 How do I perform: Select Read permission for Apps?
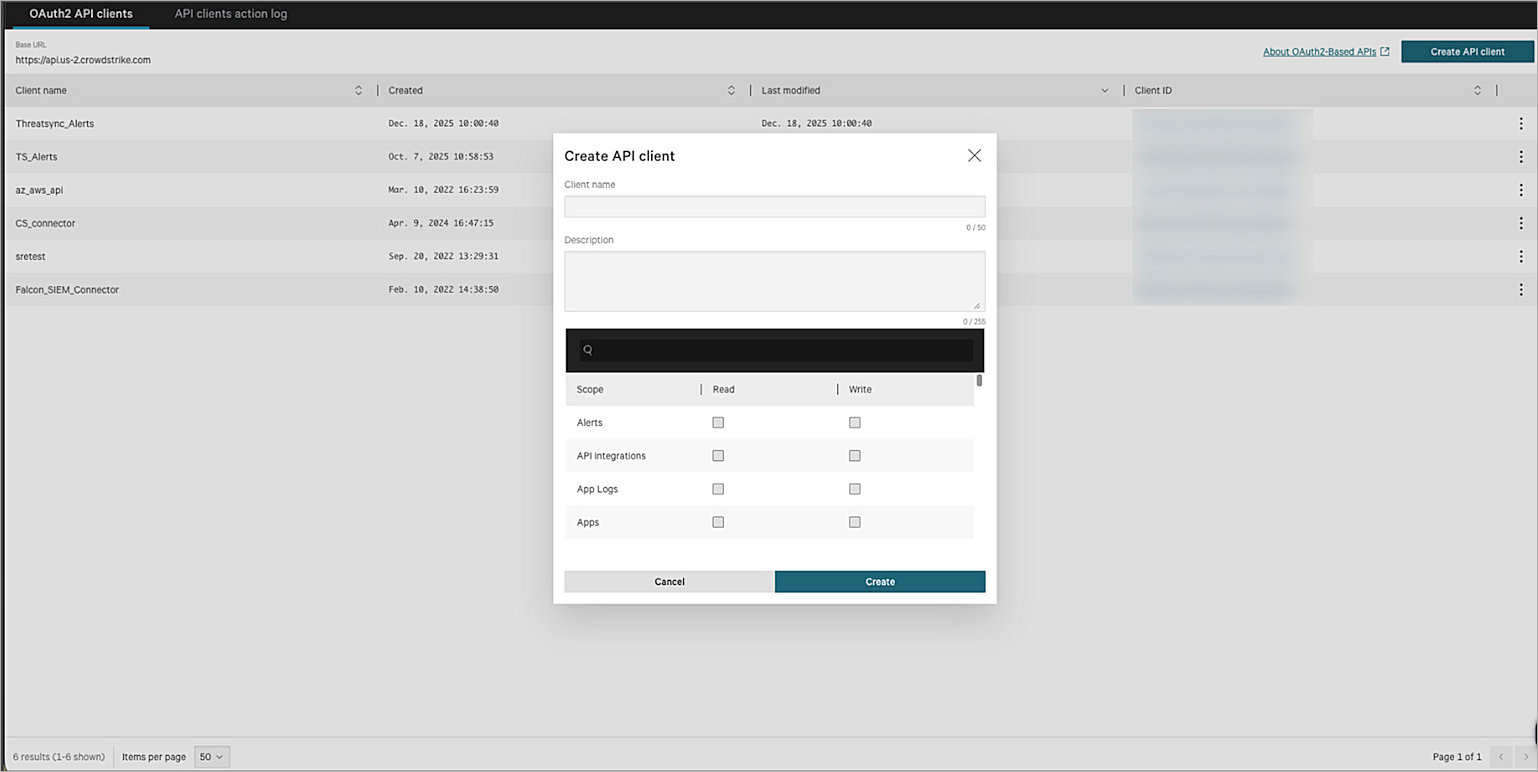pos(718,522)
